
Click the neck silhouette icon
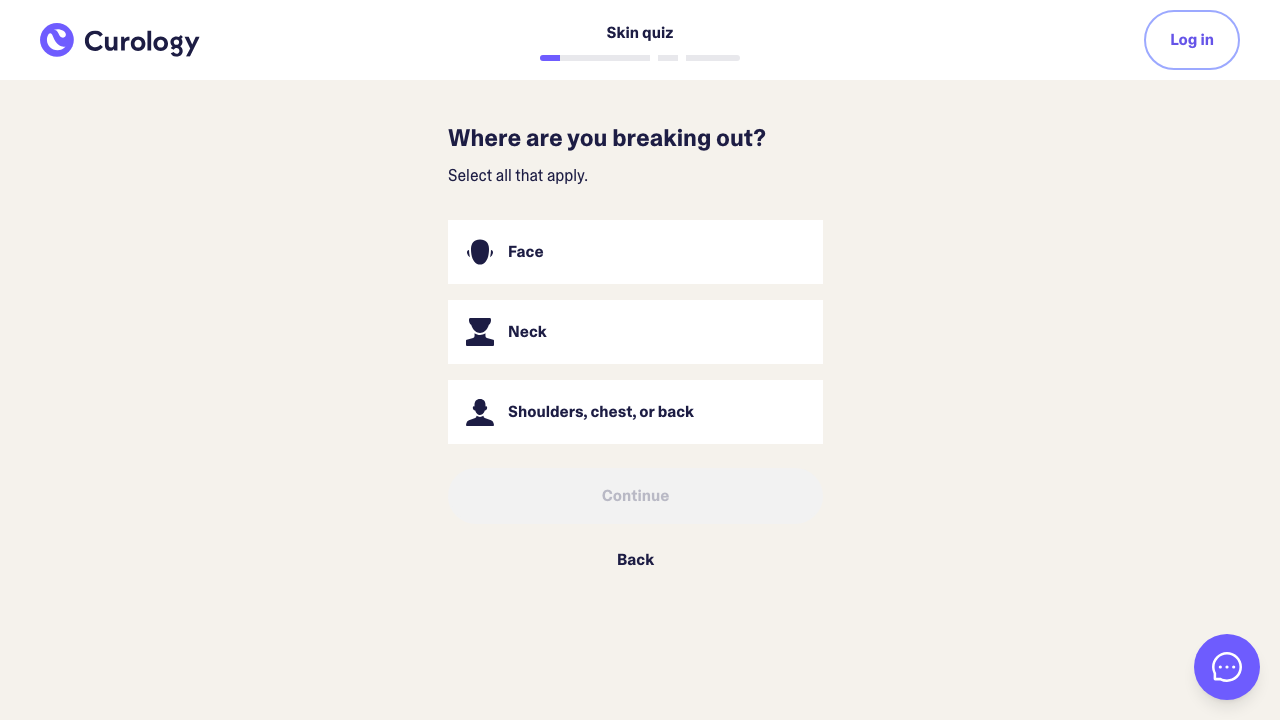tap(480, 332)
